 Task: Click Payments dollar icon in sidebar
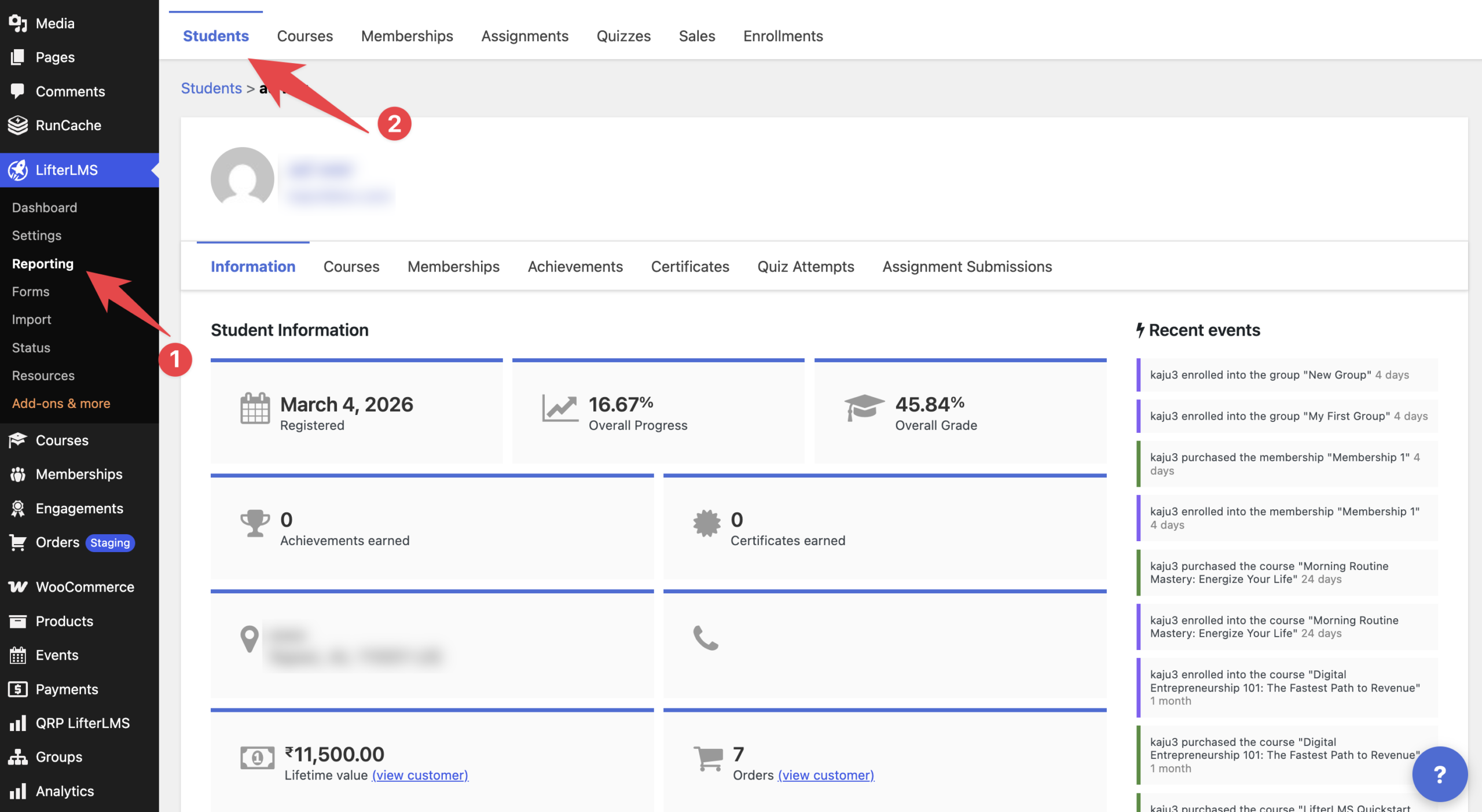(x=18, y=689)
